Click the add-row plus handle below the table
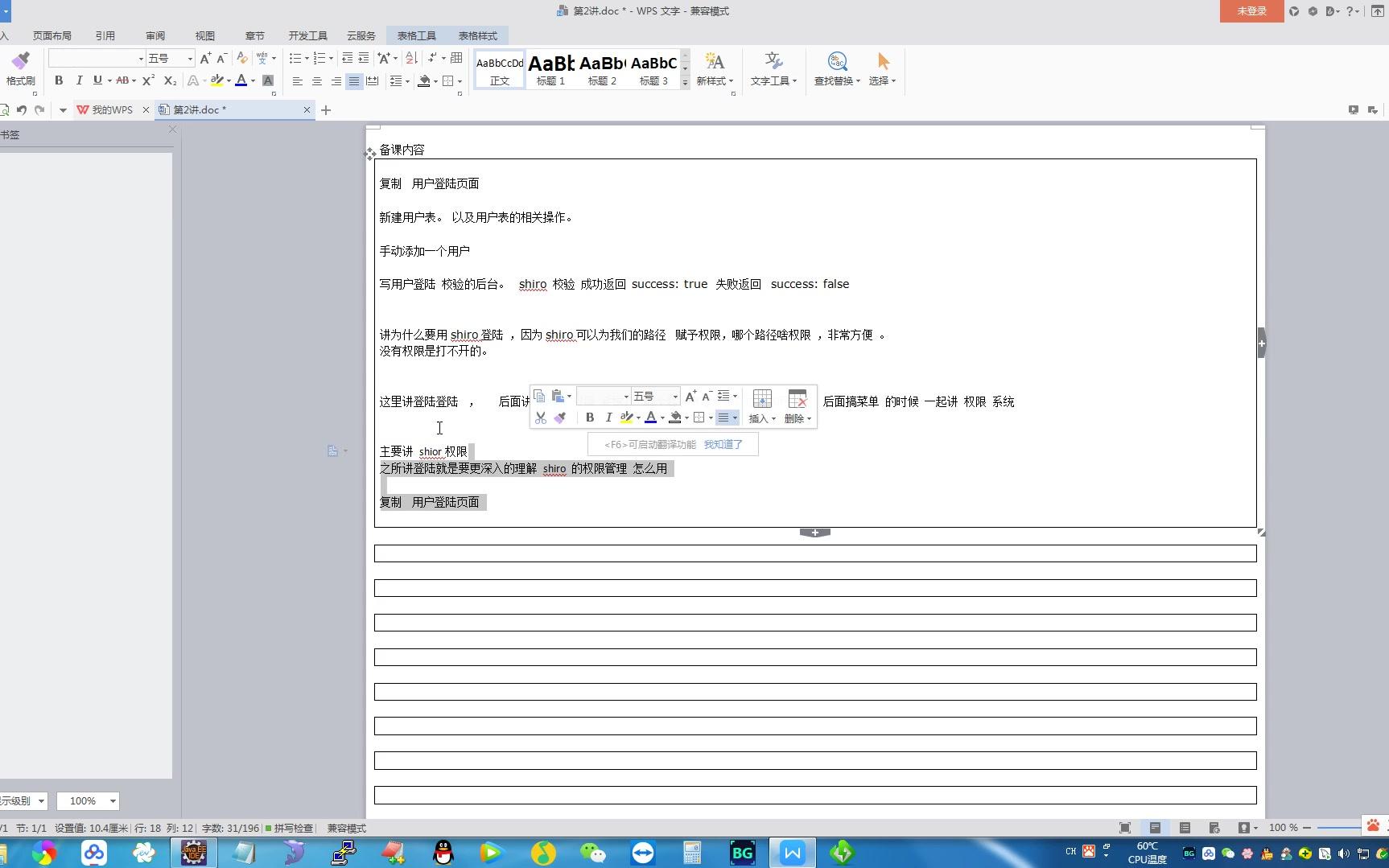Screen dimensions: 1389x868 click(x=814, y=533)
